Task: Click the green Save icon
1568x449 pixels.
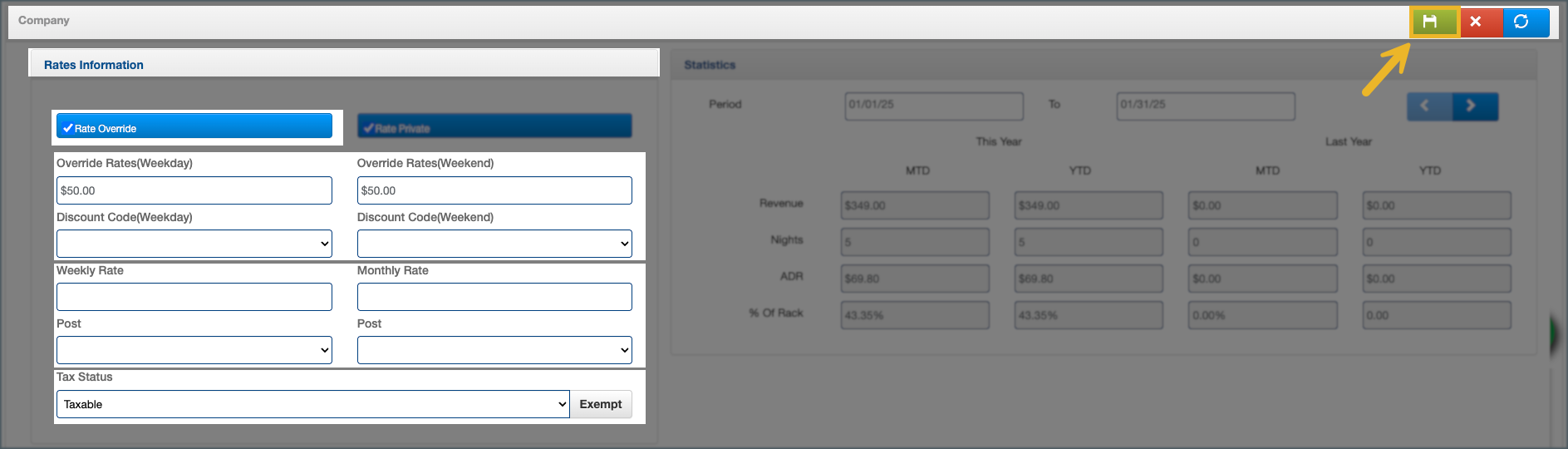Action: [x=1430, y=22]
